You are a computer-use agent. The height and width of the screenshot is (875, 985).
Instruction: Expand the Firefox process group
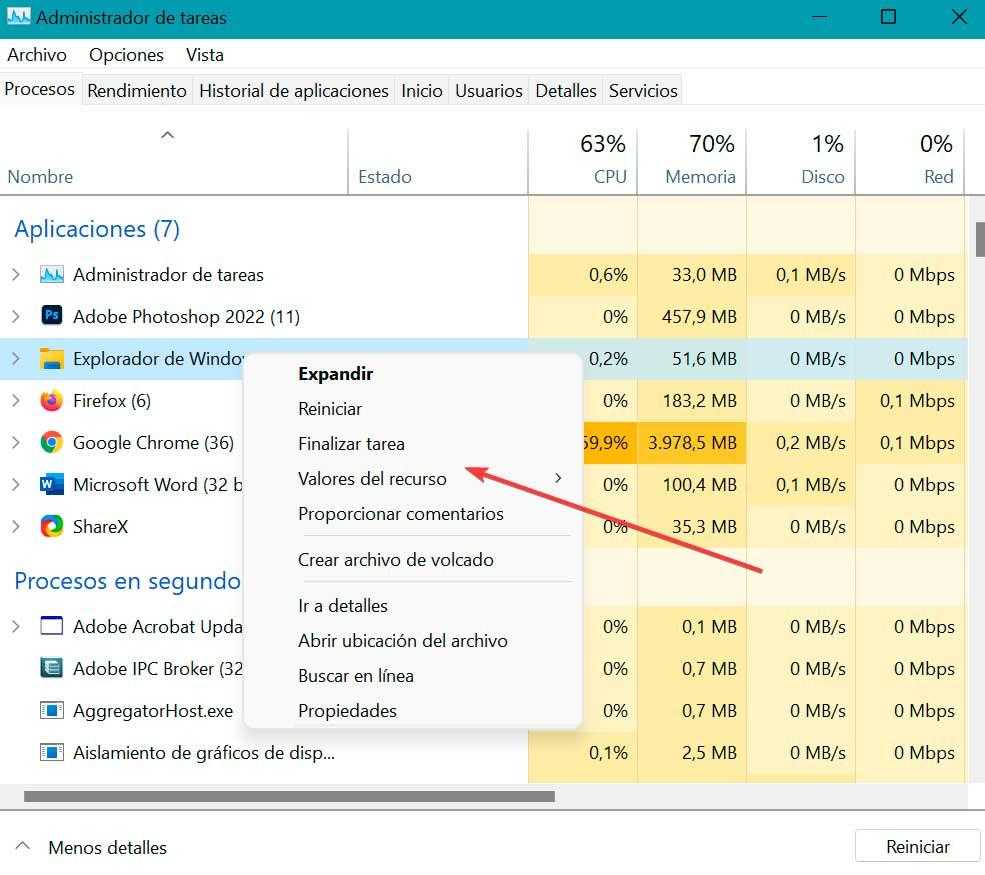15,401
